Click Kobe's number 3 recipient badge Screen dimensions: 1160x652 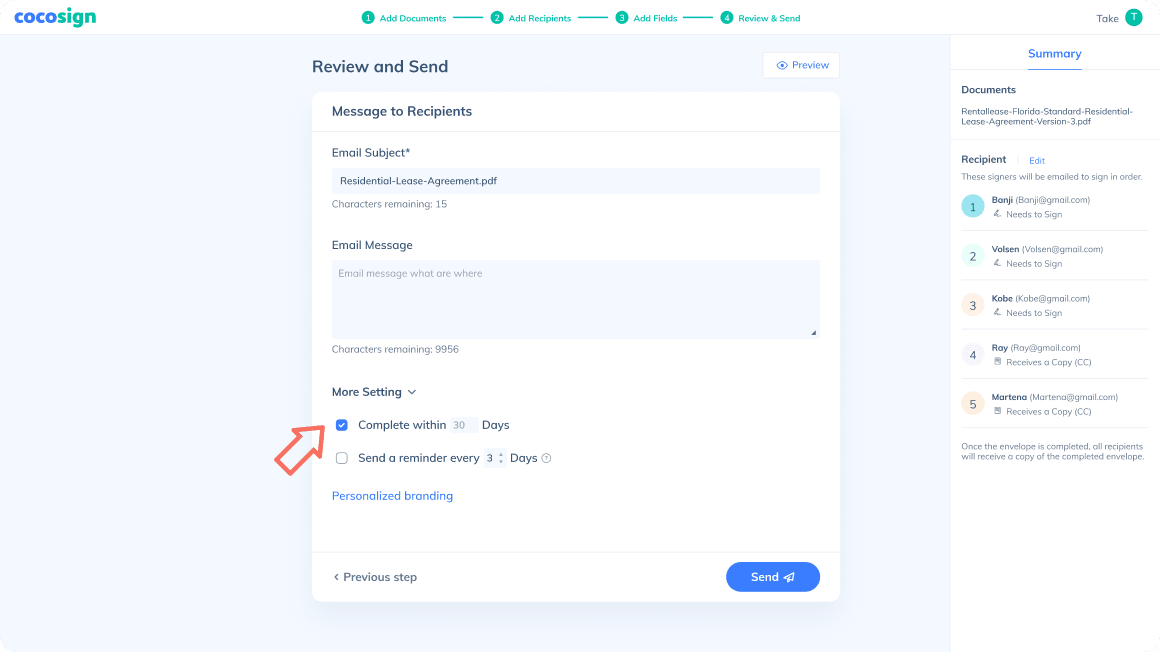973,305
